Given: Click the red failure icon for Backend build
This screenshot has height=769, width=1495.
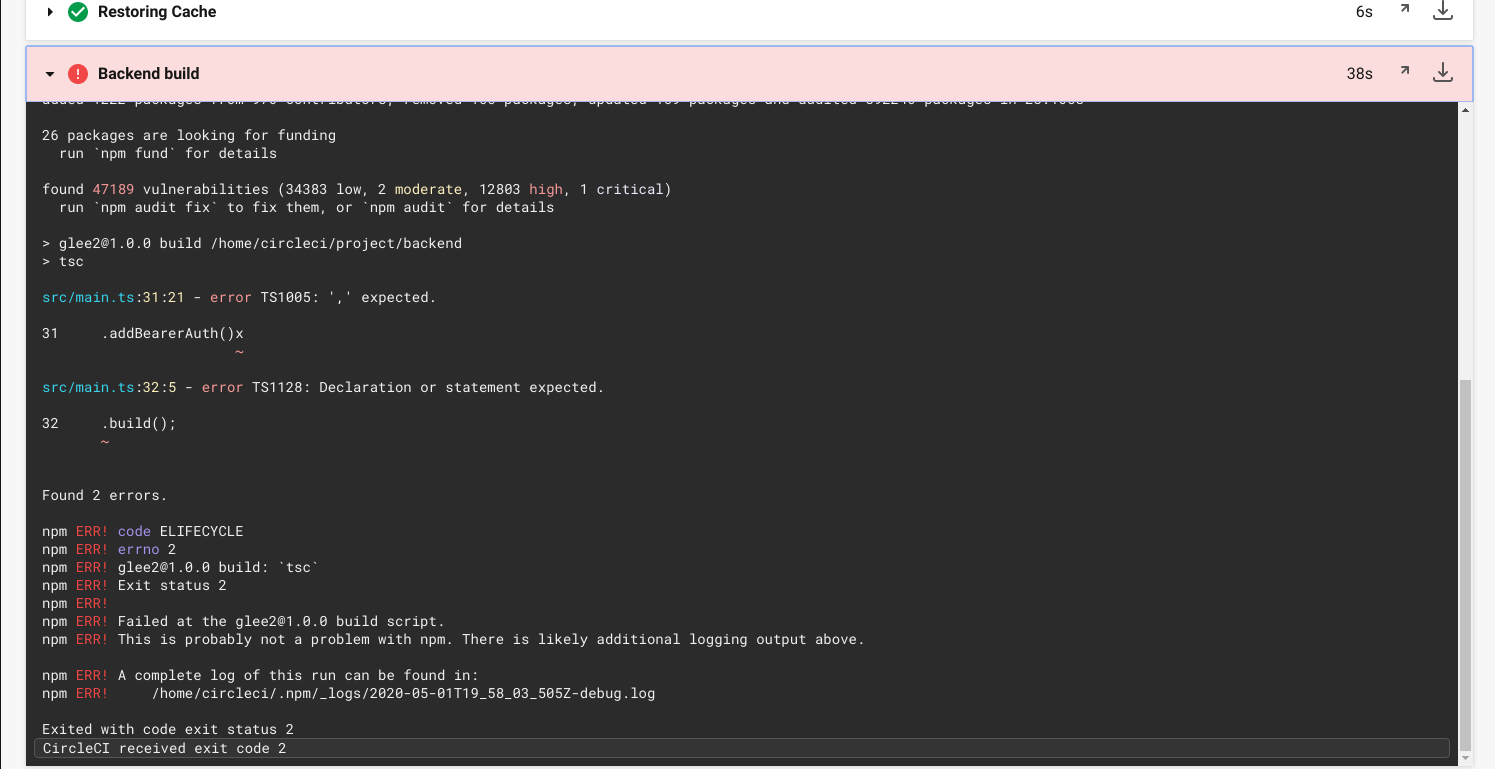Looking at the screenshot, I should click(x=77, y=74).
